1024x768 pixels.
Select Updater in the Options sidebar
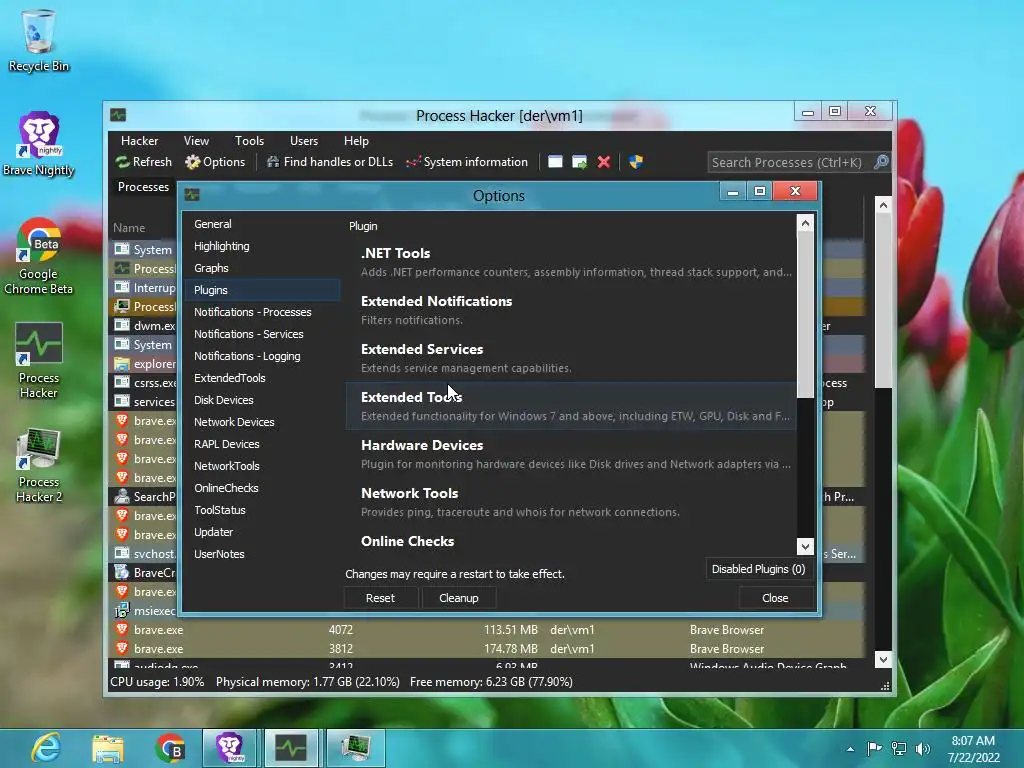(263, 532)
